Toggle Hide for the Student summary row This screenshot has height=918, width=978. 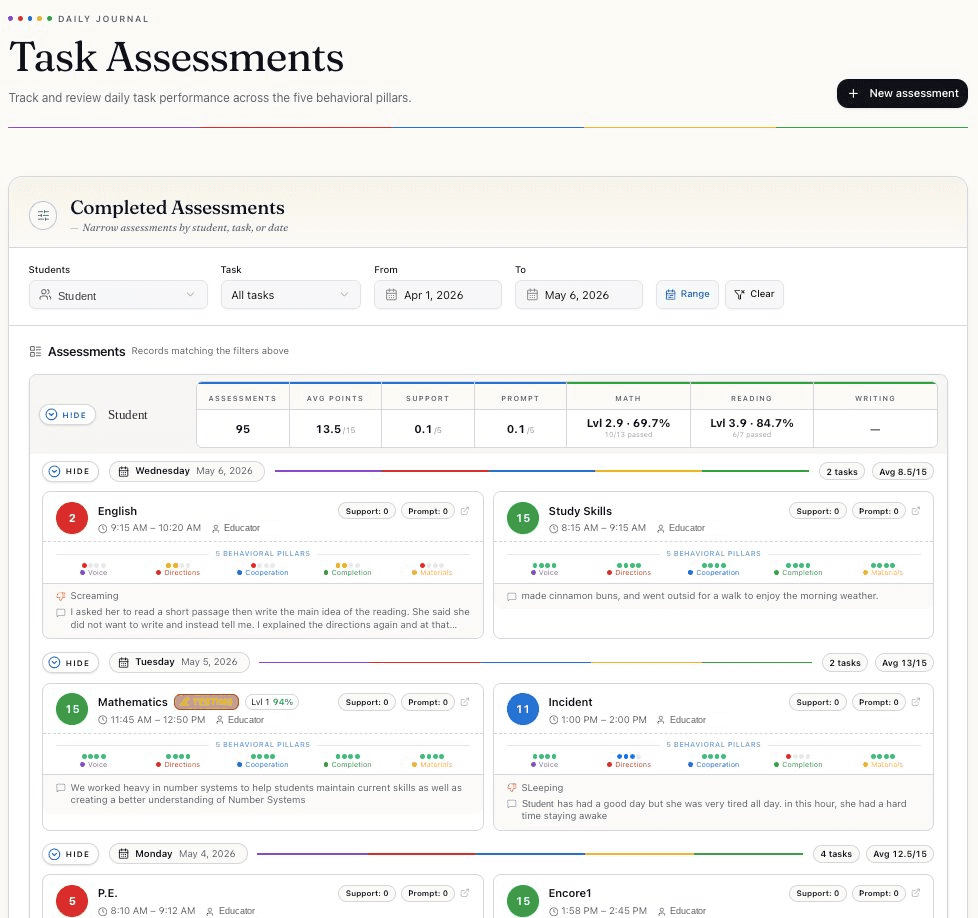67,415
